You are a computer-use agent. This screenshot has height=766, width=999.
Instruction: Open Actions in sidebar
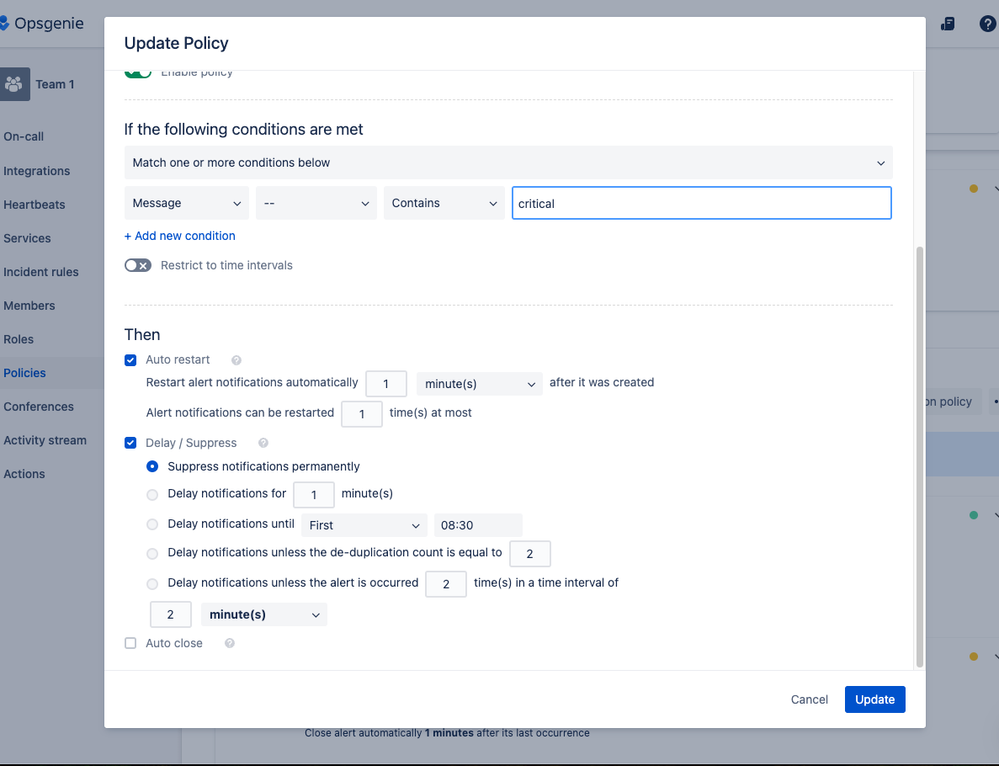[24, 474]
